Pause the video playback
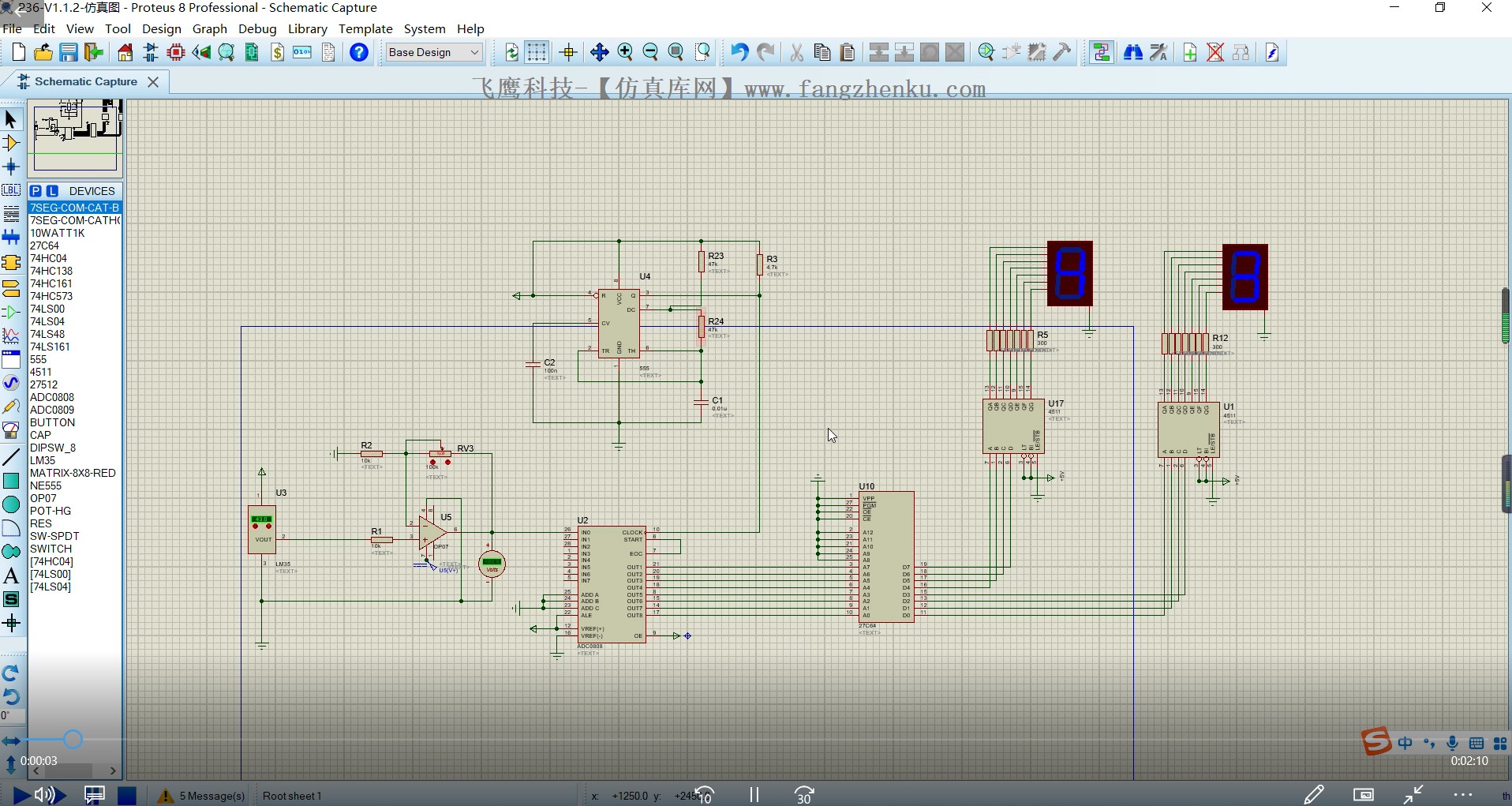1512x806 pixels. click(x=754, y=795)
